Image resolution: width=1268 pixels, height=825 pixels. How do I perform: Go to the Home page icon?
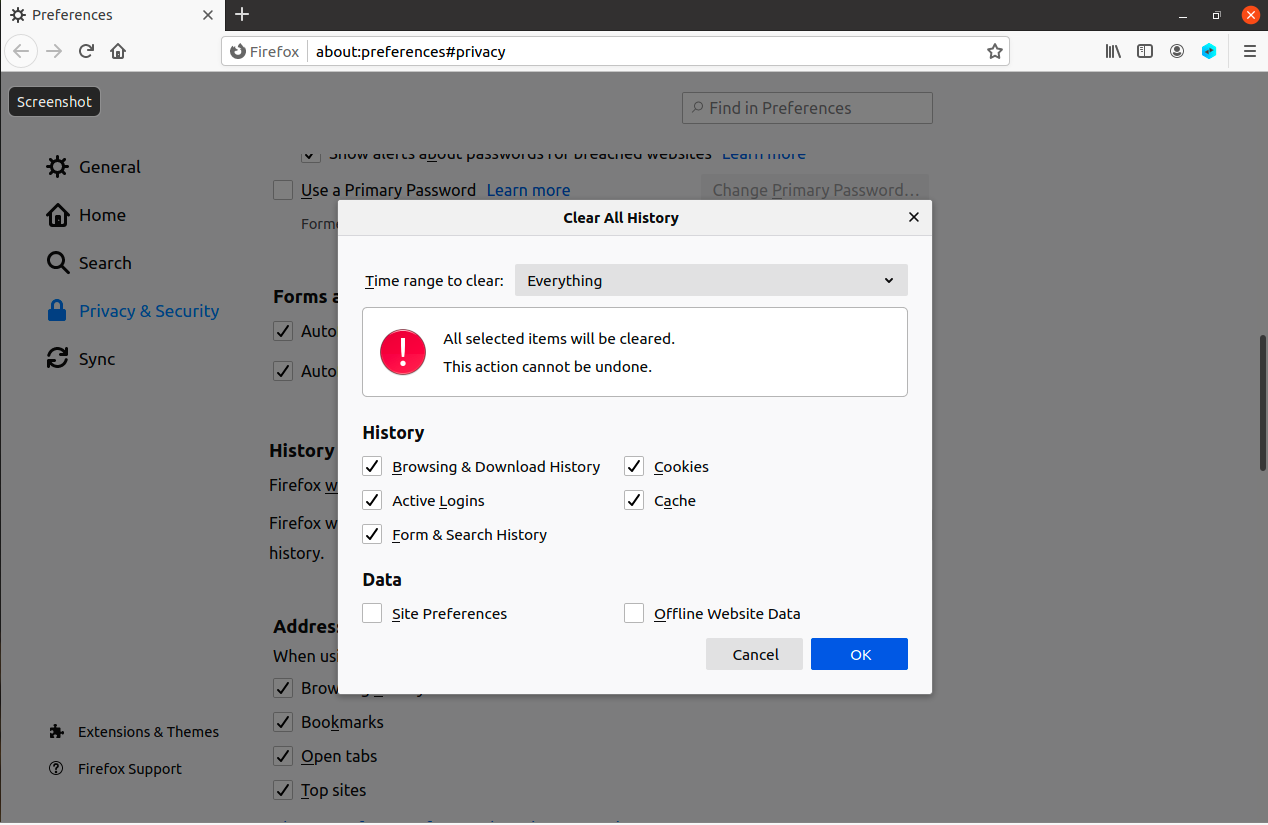click(x=118, y=51)
